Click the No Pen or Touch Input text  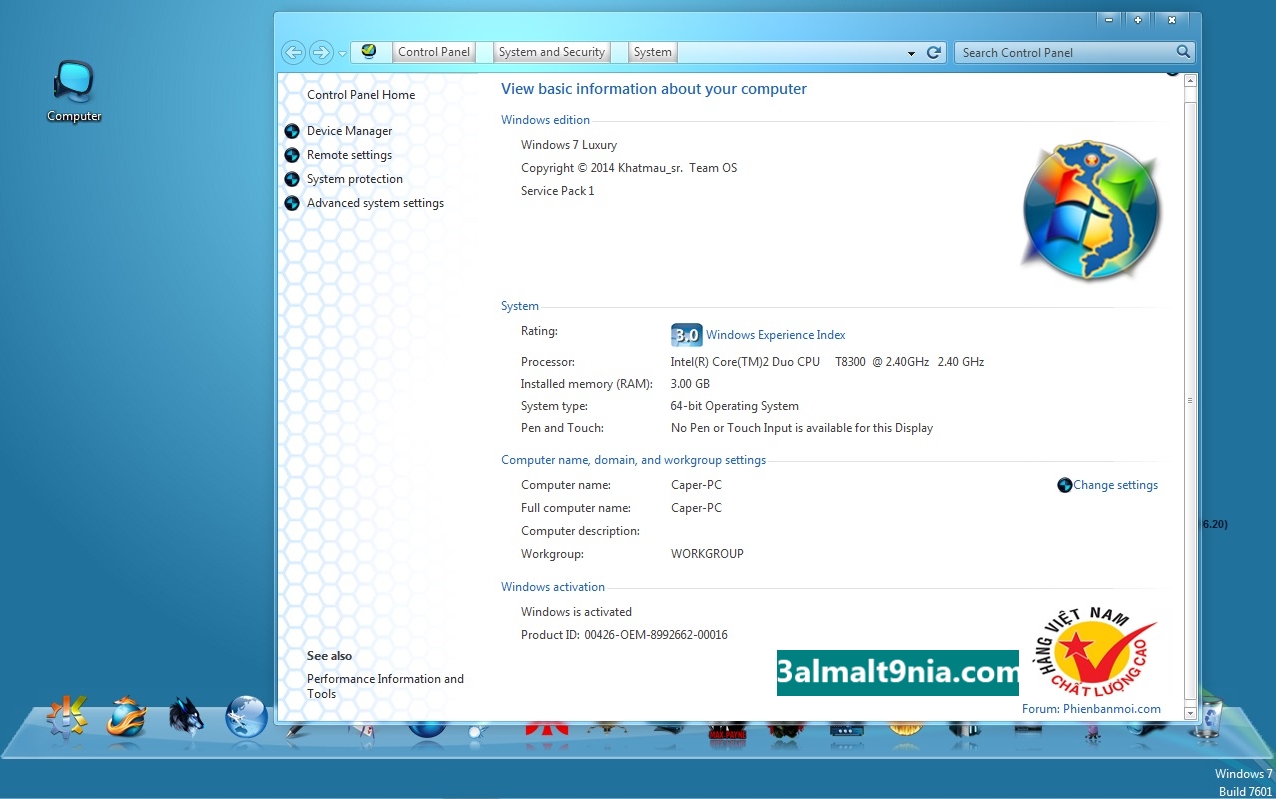click(x=802, y=428)
